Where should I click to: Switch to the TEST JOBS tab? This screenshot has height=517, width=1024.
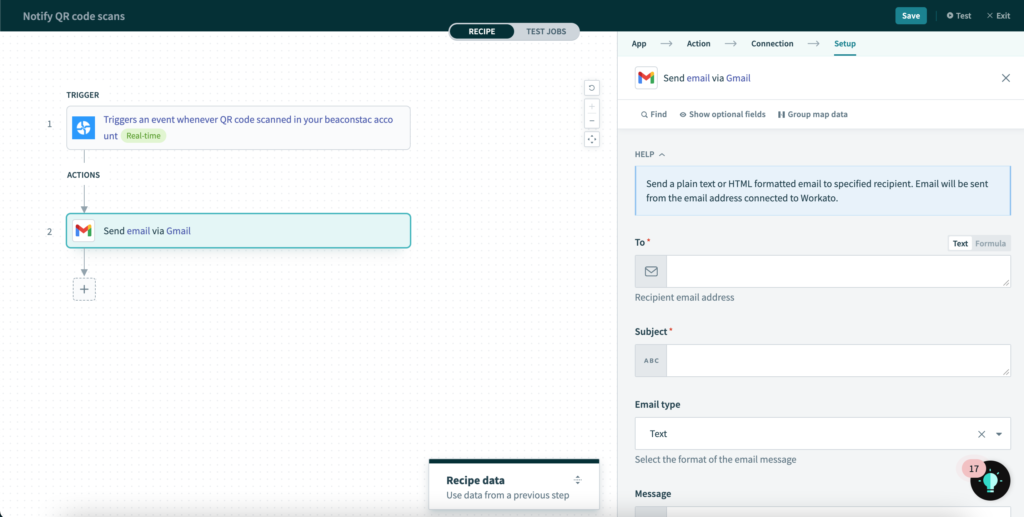click(x=546, y=31)
